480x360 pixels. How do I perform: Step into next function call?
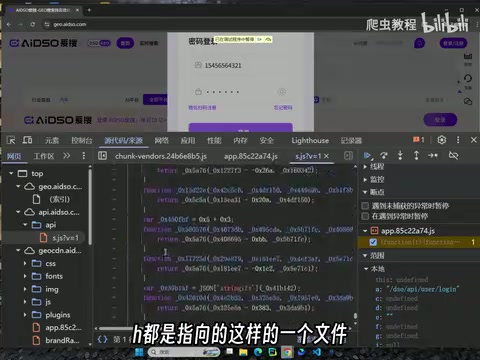click(x=400, y=156)
